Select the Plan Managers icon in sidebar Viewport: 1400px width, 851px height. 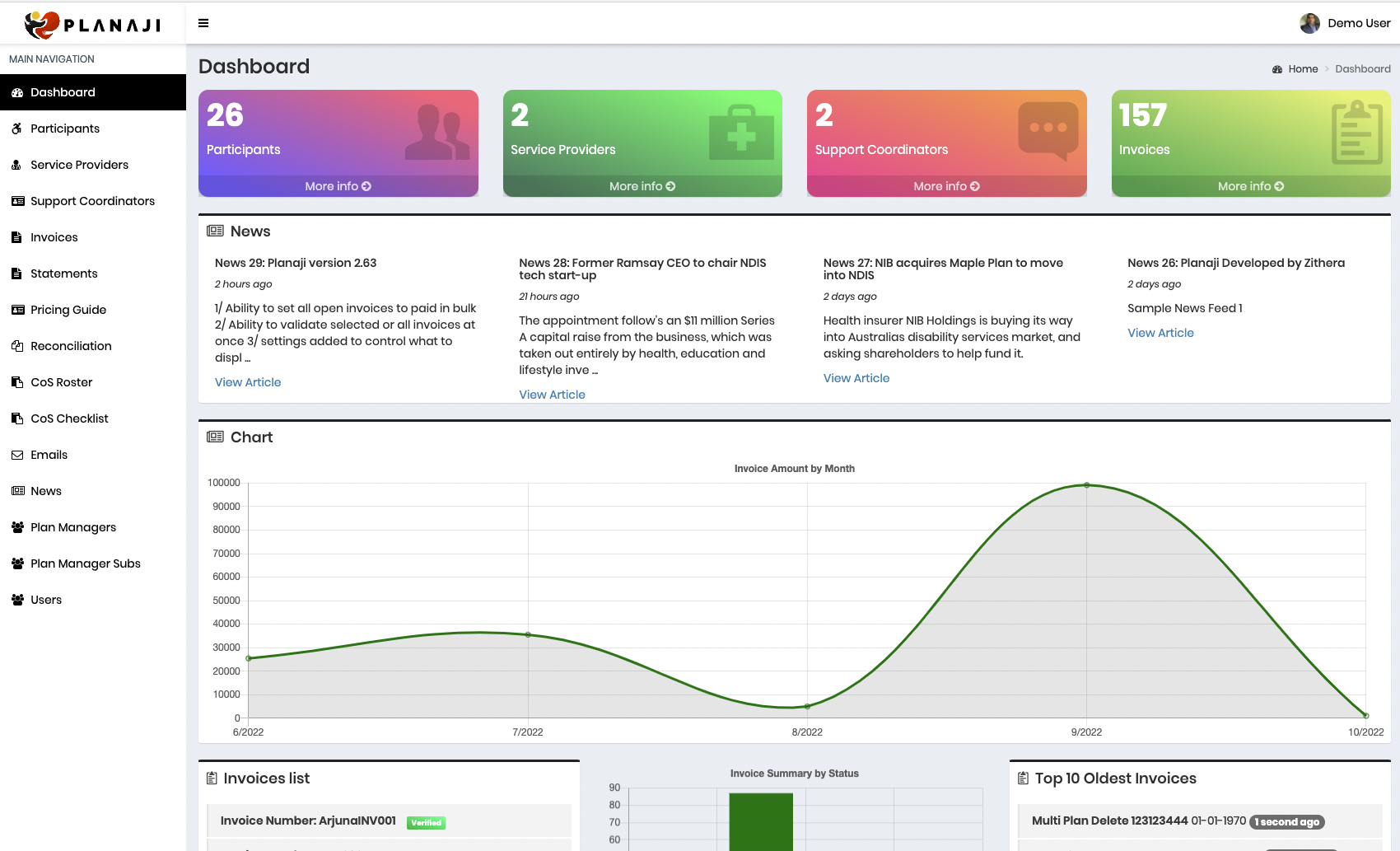(17, 527)
